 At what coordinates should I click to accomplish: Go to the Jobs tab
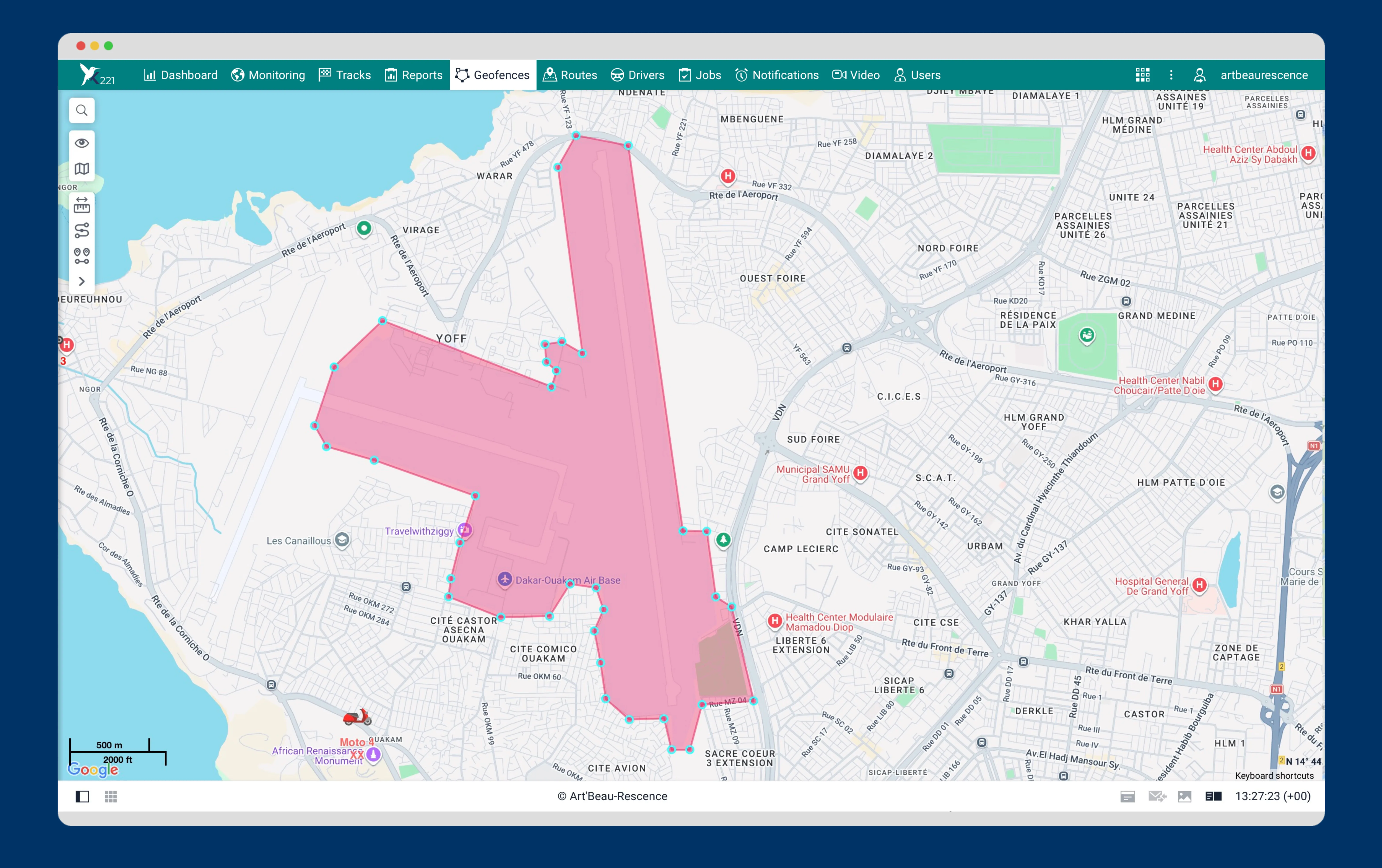pos(700,75)
